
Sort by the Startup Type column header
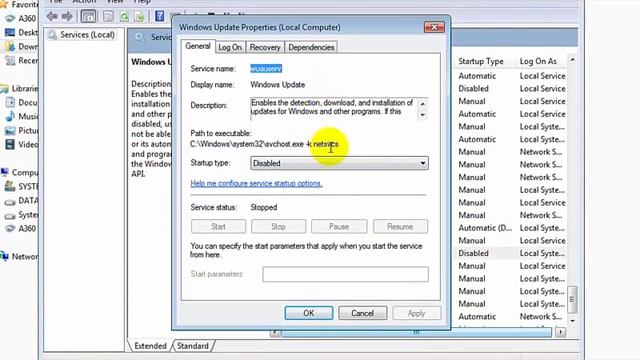(480, 61)
